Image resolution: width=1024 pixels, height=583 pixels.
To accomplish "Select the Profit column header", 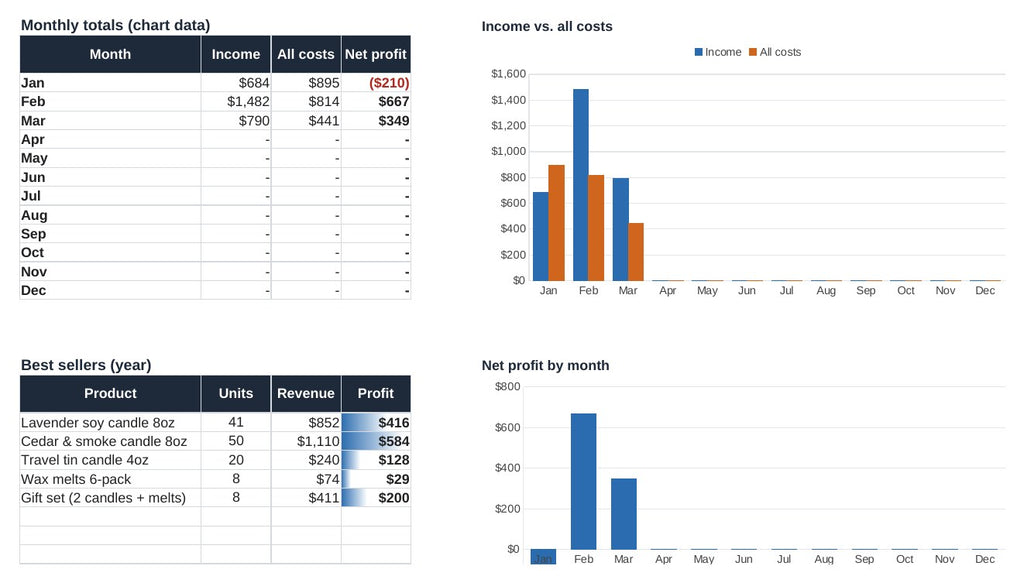I will 376,394.
